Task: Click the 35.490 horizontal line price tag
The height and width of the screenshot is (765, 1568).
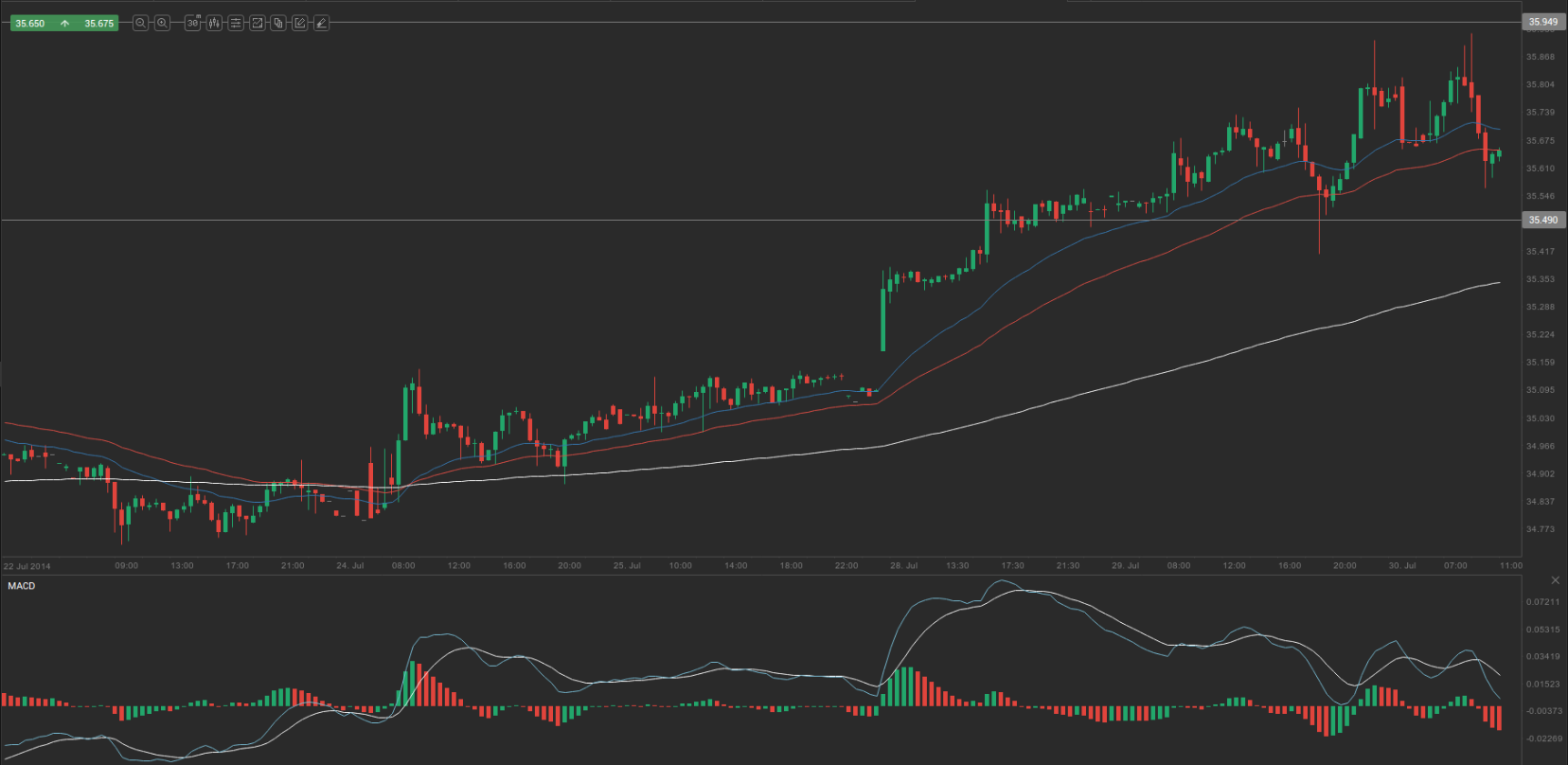Action: coord(1543,220)
